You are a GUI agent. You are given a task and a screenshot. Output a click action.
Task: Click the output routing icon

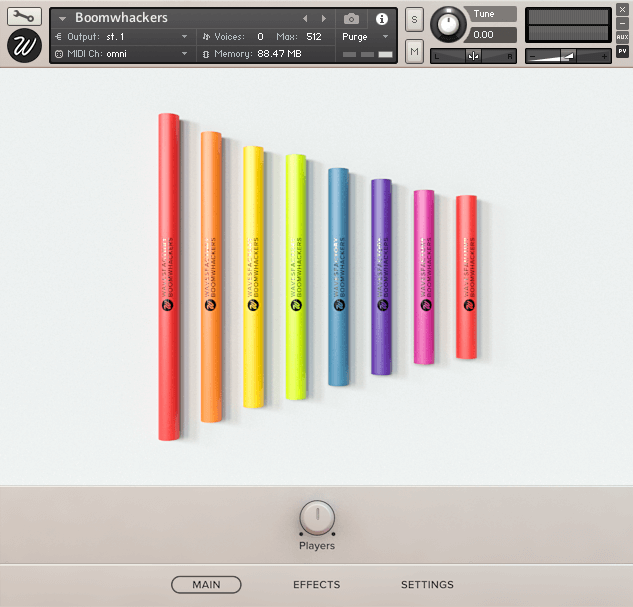[59, 37]
